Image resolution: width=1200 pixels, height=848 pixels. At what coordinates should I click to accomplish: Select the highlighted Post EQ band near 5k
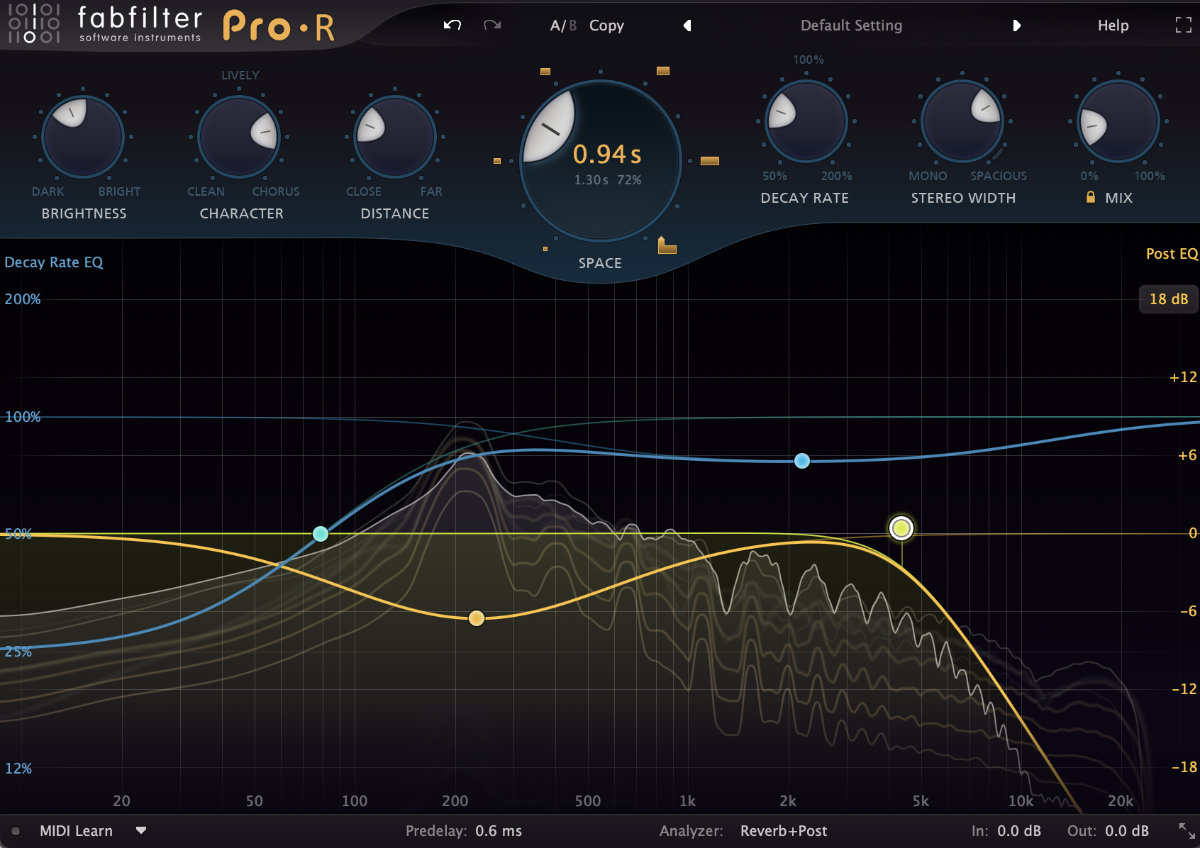coord(902,528)
